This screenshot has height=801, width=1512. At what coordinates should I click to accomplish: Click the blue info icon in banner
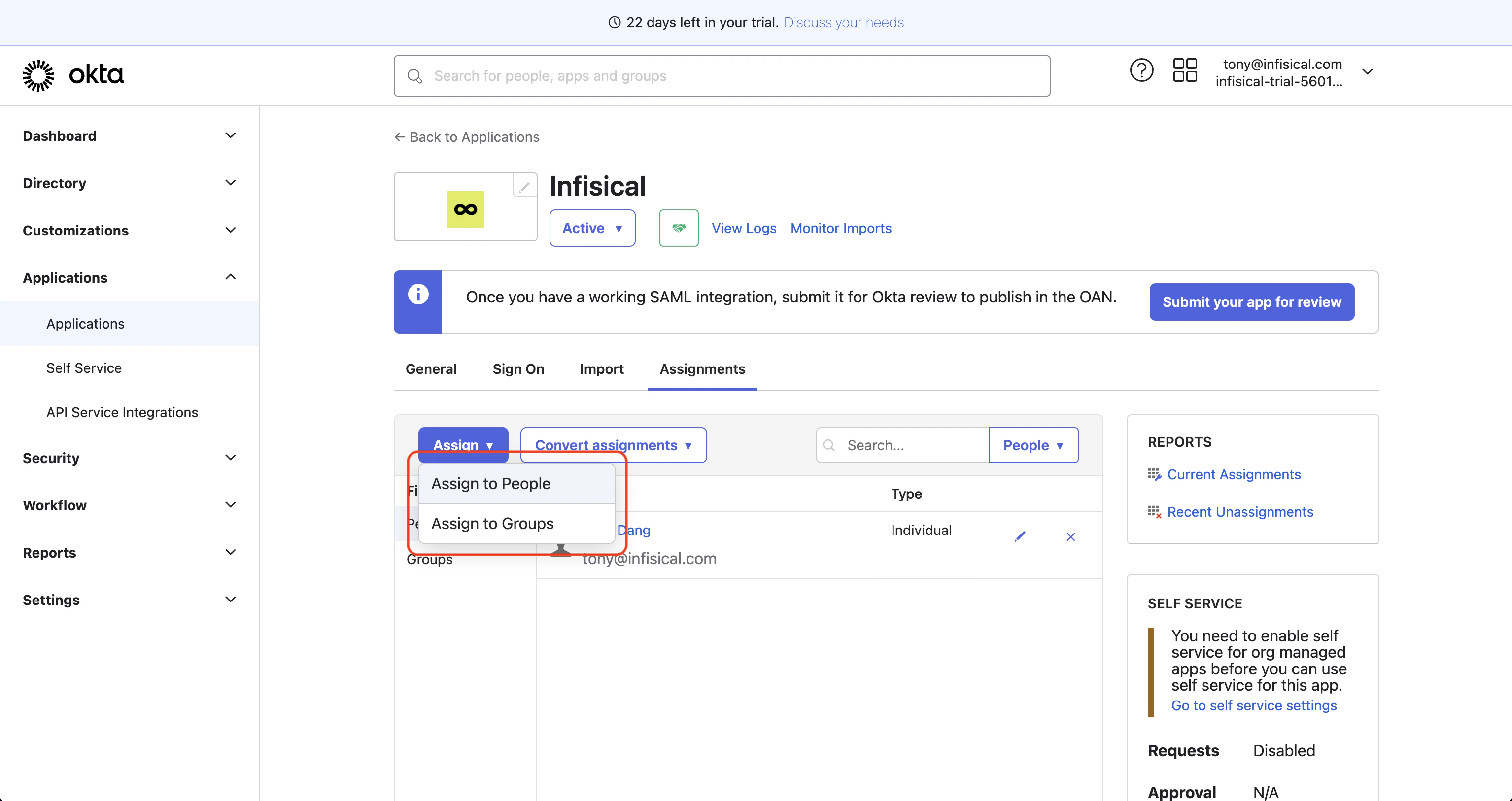click(418, 294)
